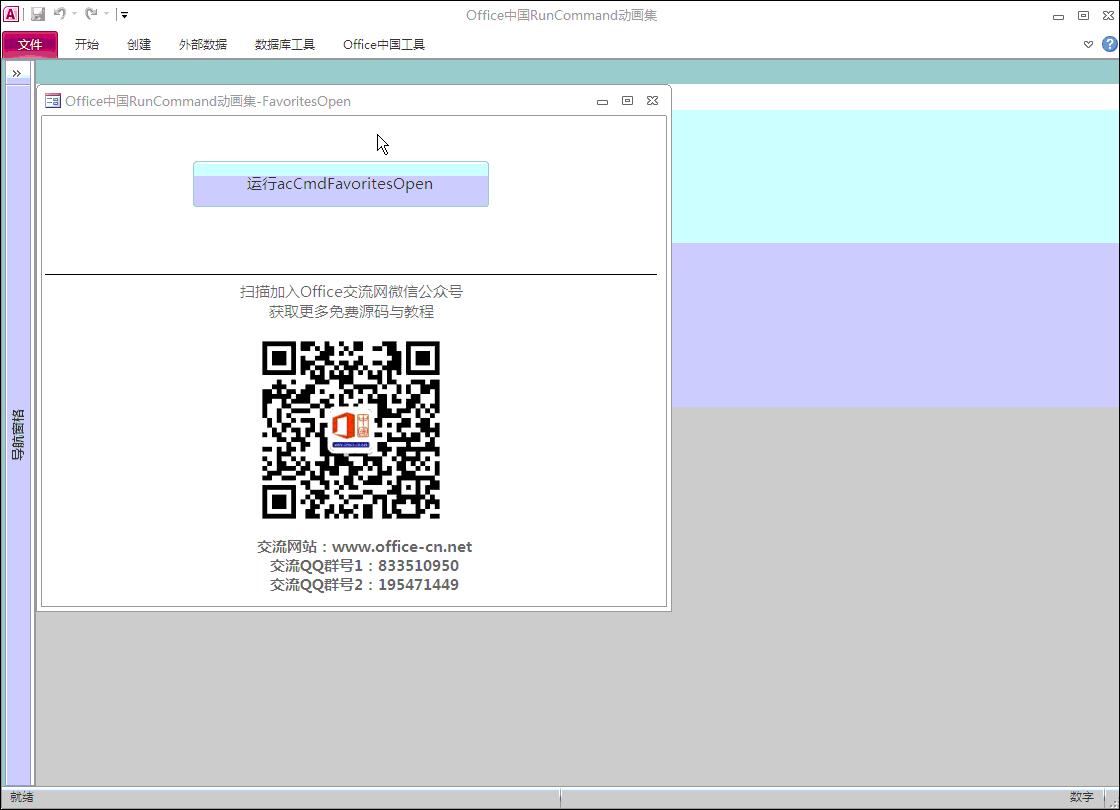Click the 扫描加入Office交流网微信公众号 label
The width and height of the screenshot is (1120, 810).
(351, 291)
